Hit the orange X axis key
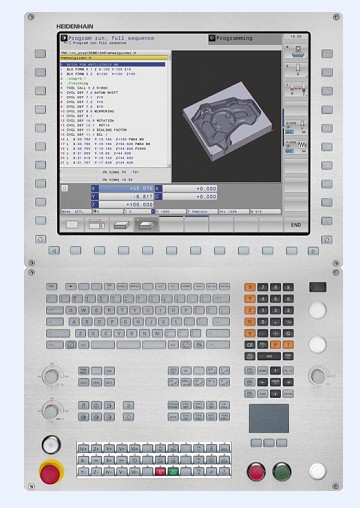The image size is (360, 508). [x=250, y=287]
